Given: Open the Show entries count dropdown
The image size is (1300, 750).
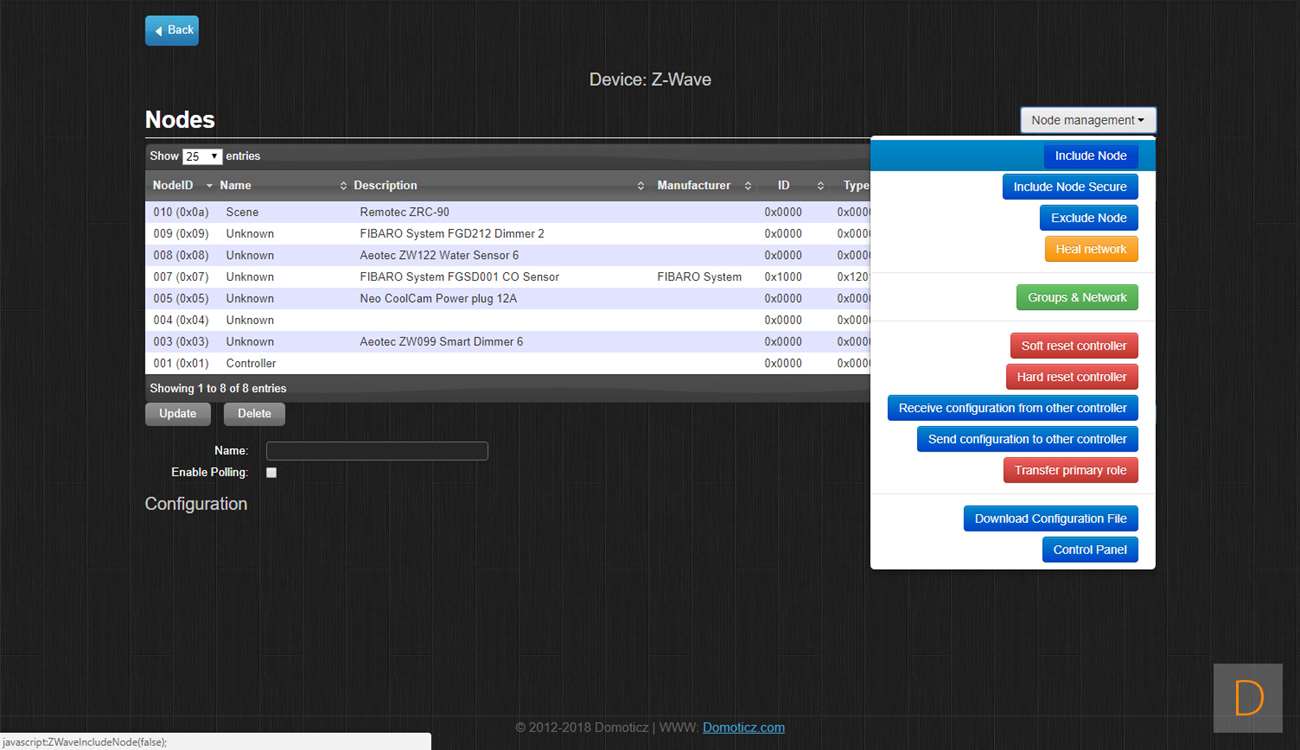Looking at the screenshot, I should tap(201, 157).
